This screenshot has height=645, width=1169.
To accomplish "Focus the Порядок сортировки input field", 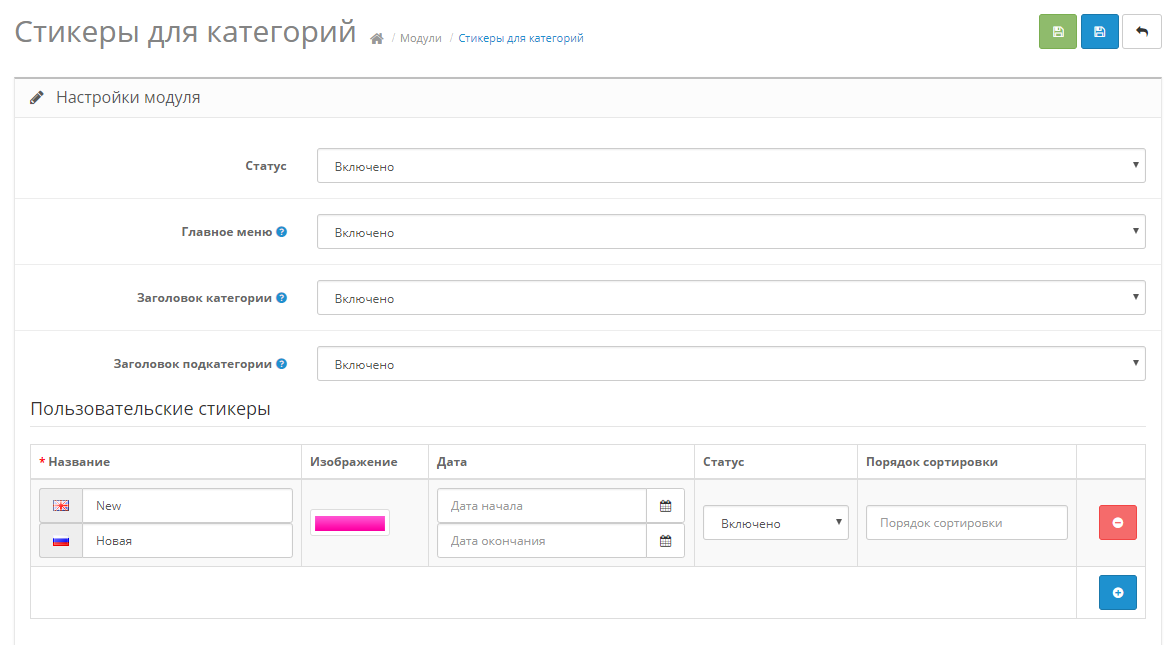I will 966,523.
